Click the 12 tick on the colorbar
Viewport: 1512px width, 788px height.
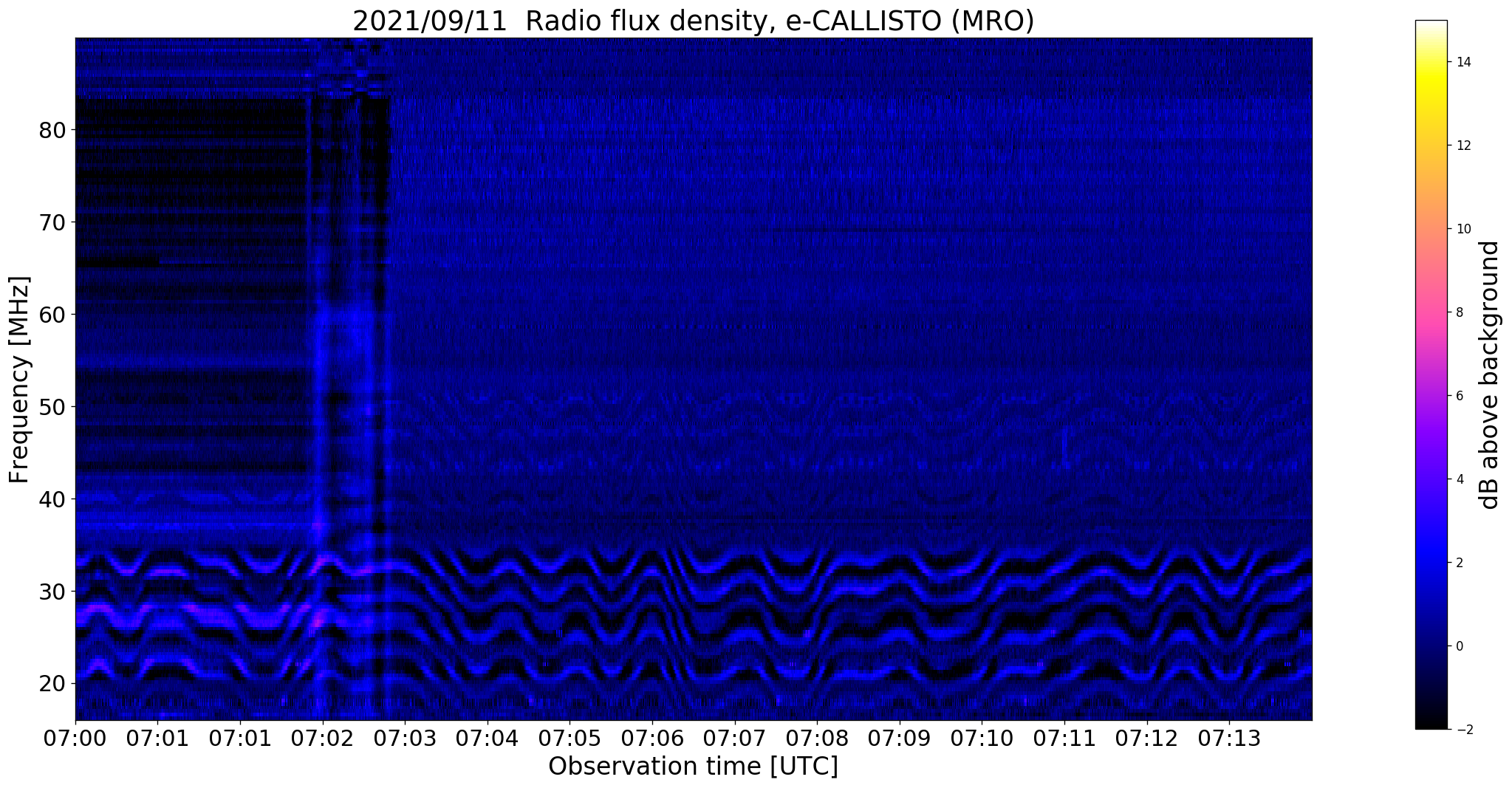(1463, 145)
